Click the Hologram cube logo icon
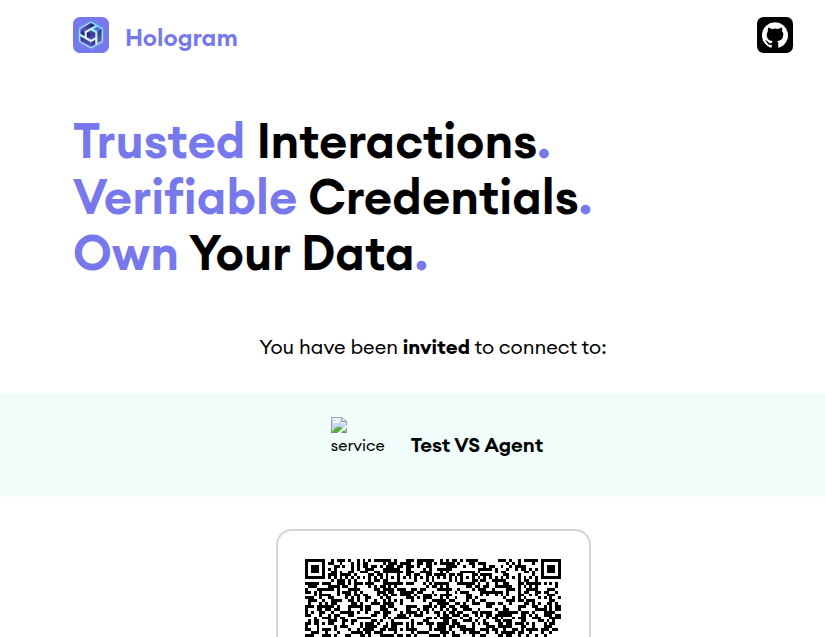This screenshot has height=637, width=825. [x=91, y=36]
